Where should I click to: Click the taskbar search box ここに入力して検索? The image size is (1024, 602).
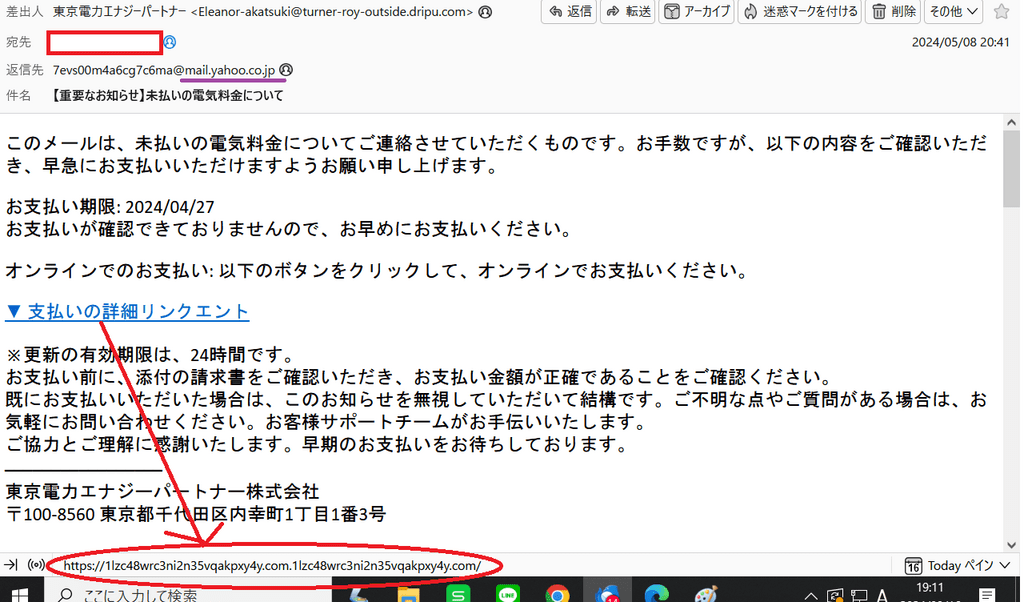(x=188, y=593)
